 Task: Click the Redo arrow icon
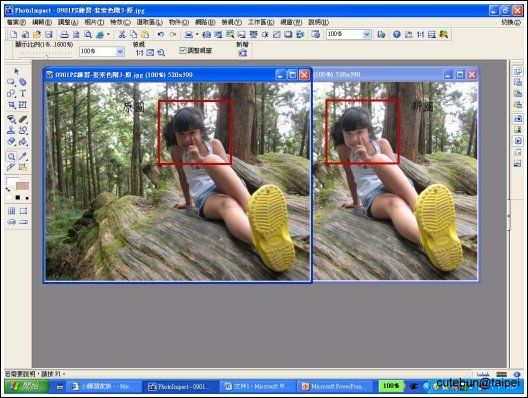pyautogui.click(x=173, y=34)
